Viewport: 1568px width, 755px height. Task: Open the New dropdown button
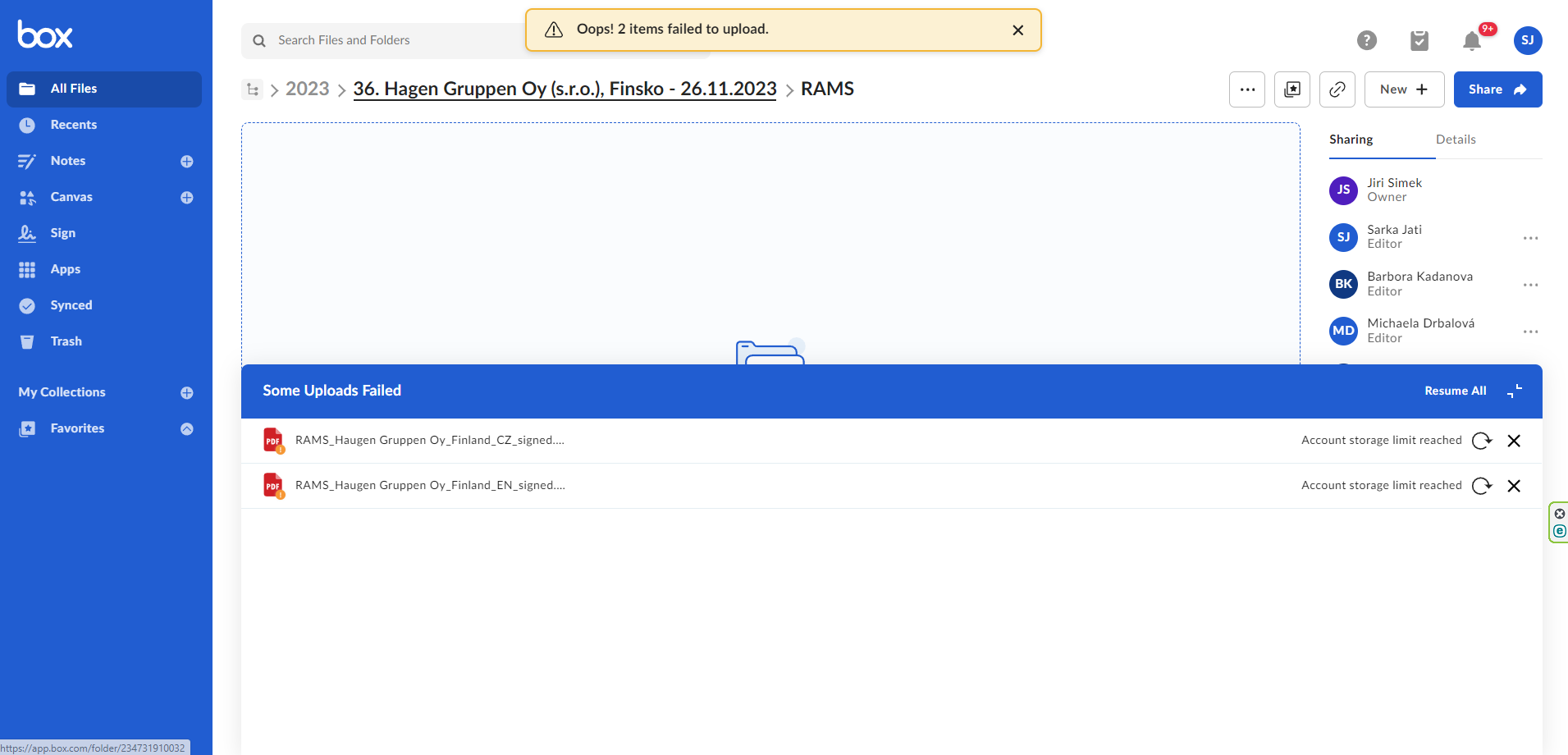pos(1405,89)
